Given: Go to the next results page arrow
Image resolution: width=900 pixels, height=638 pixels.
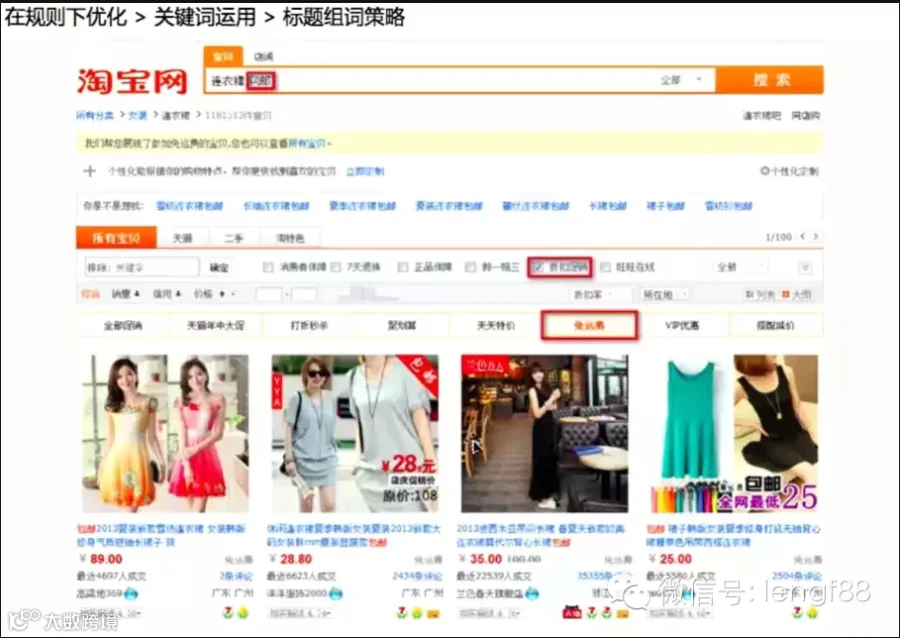Looking at the screenshot, I should click(816, 236).
